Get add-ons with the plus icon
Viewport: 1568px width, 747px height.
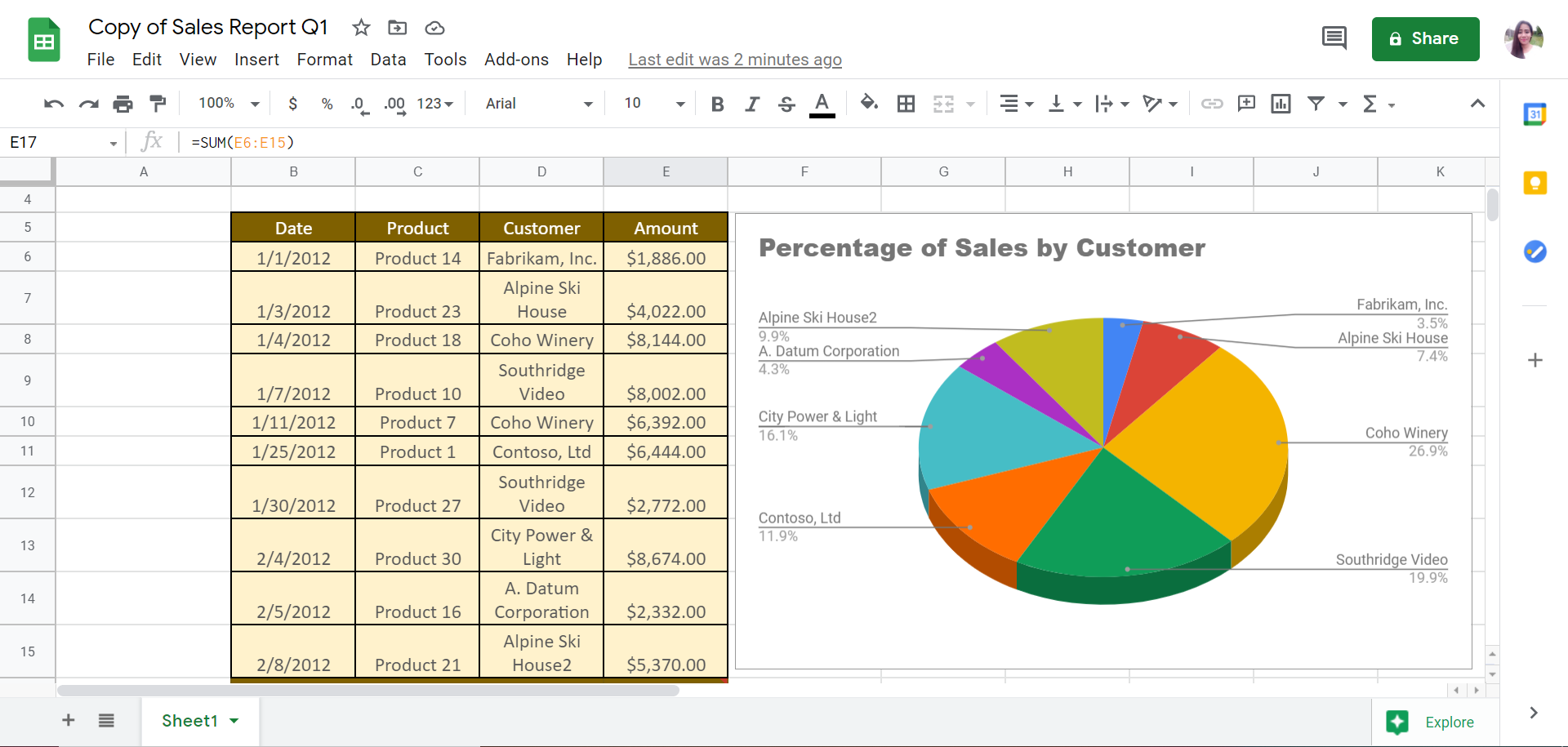click(1535, 360)
